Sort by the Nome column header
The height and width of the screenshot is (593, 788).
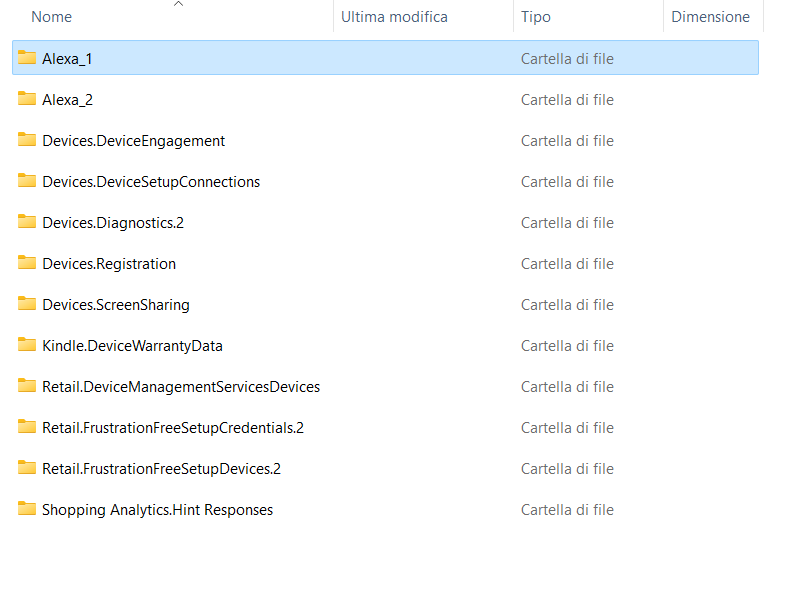click(x=51, y=17)
